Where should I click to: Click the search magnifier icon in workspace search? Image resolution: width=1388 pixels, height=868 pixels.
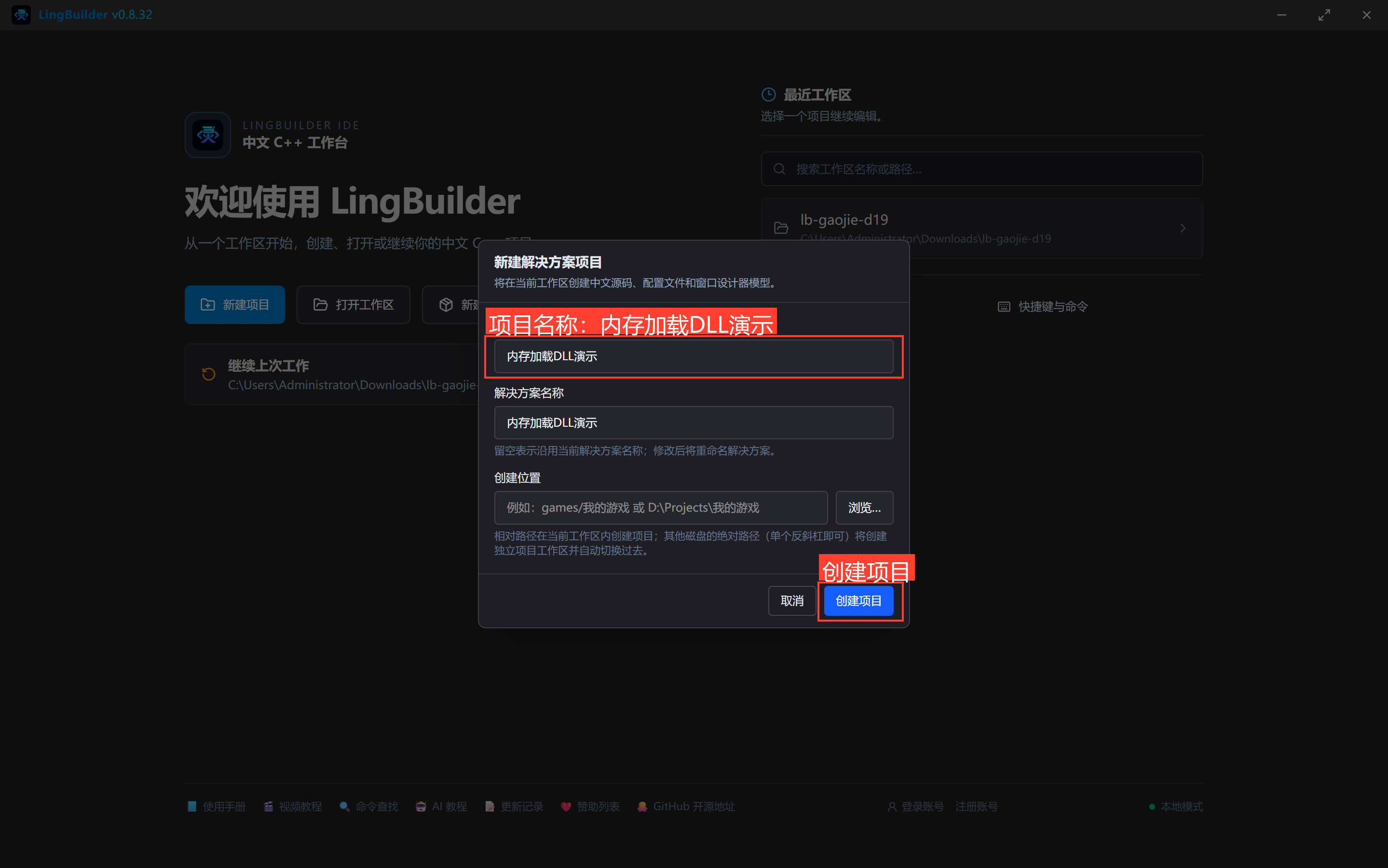779,169
